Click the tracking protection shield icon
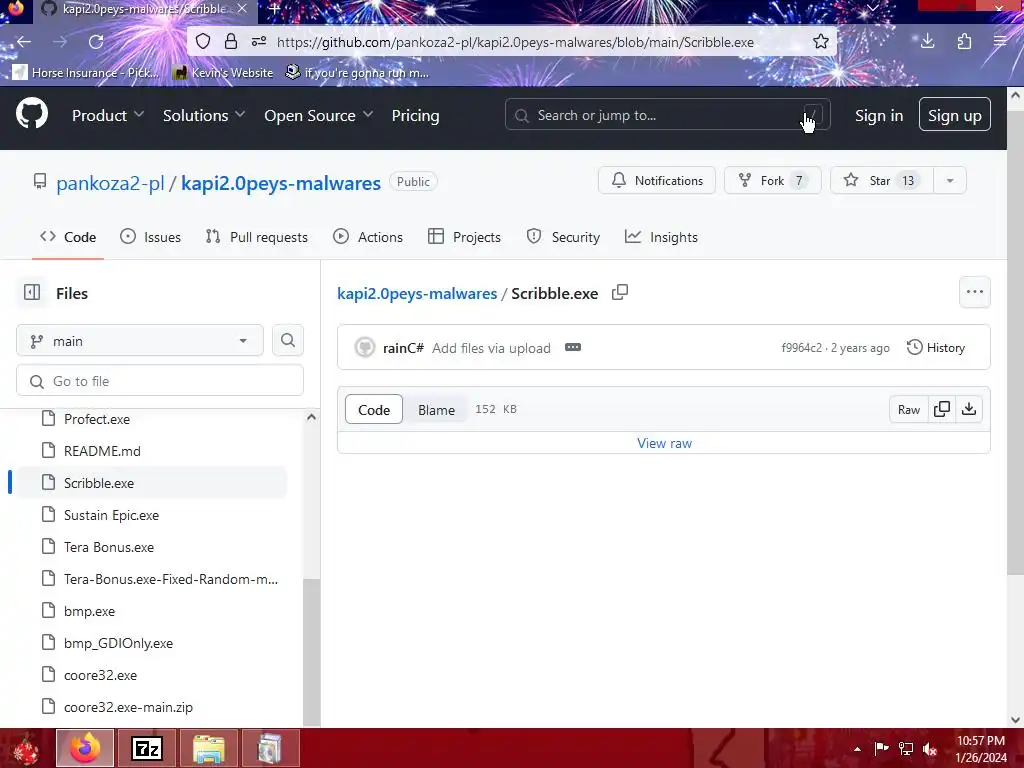Screen dimensions: 1024x768 (x=203, y=42)
